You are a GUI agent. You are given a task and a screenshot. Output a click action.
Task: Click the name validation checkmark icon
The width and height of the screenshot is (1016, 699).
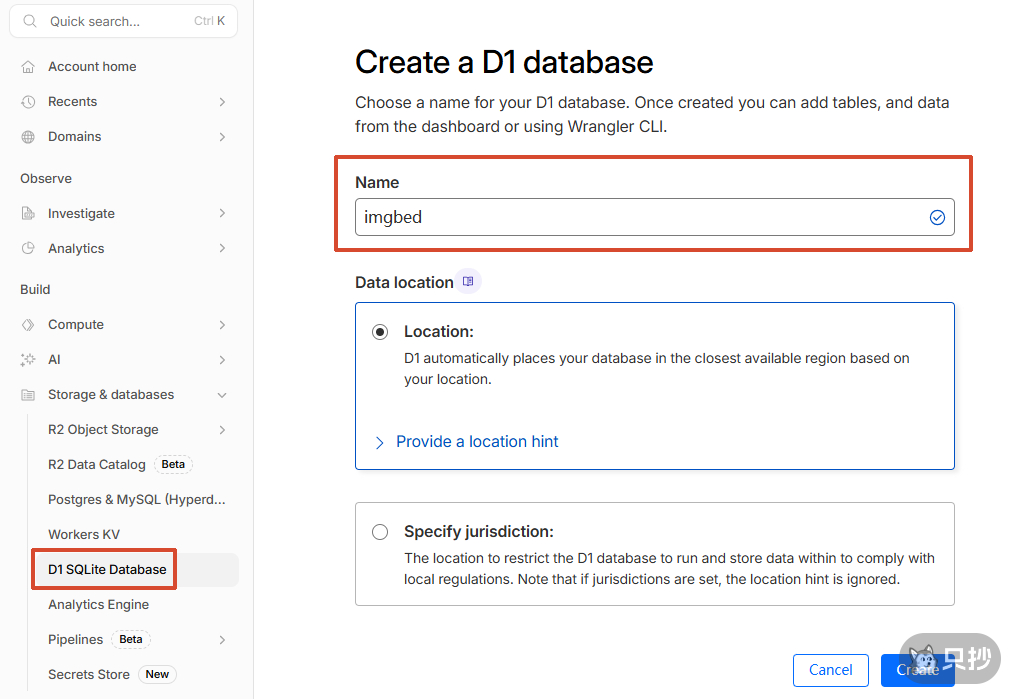click(x=937, y=218)
